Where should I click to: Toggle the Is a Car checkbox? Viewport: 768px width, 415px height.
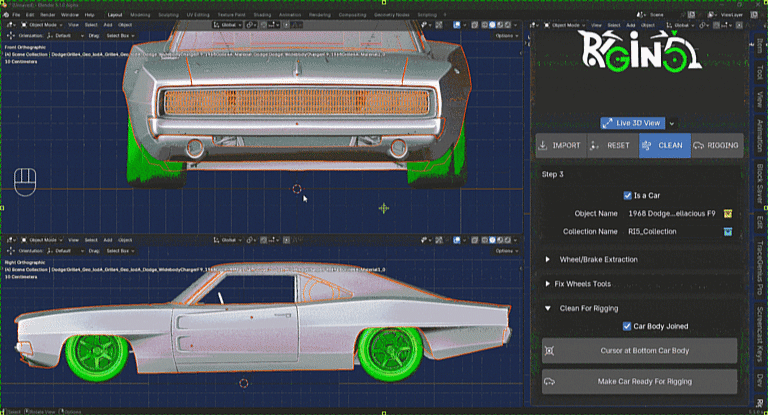click(627, 195)
